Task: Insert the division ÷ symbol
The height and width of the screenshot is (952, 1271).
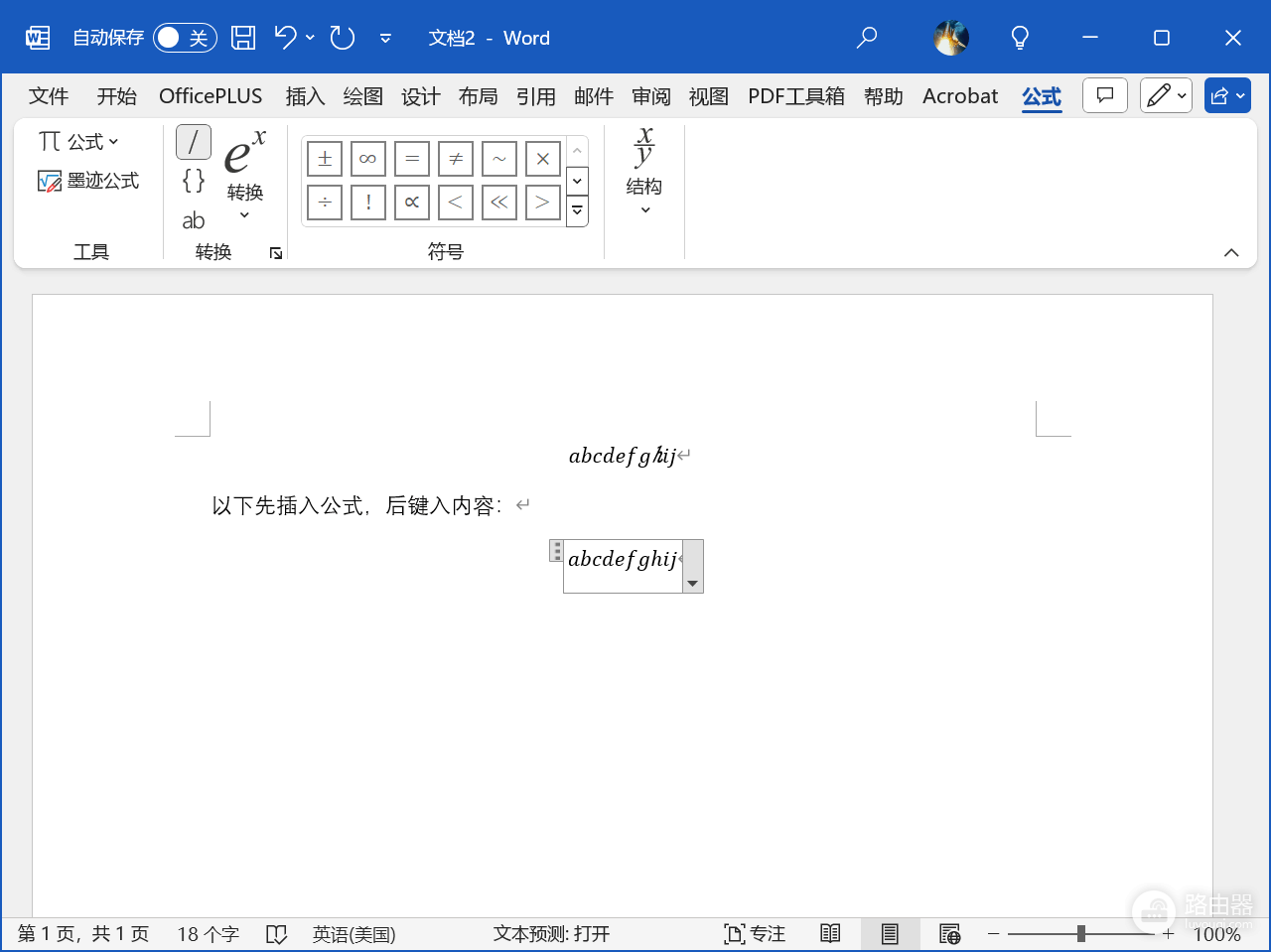Action: click(x=325, y=203)
